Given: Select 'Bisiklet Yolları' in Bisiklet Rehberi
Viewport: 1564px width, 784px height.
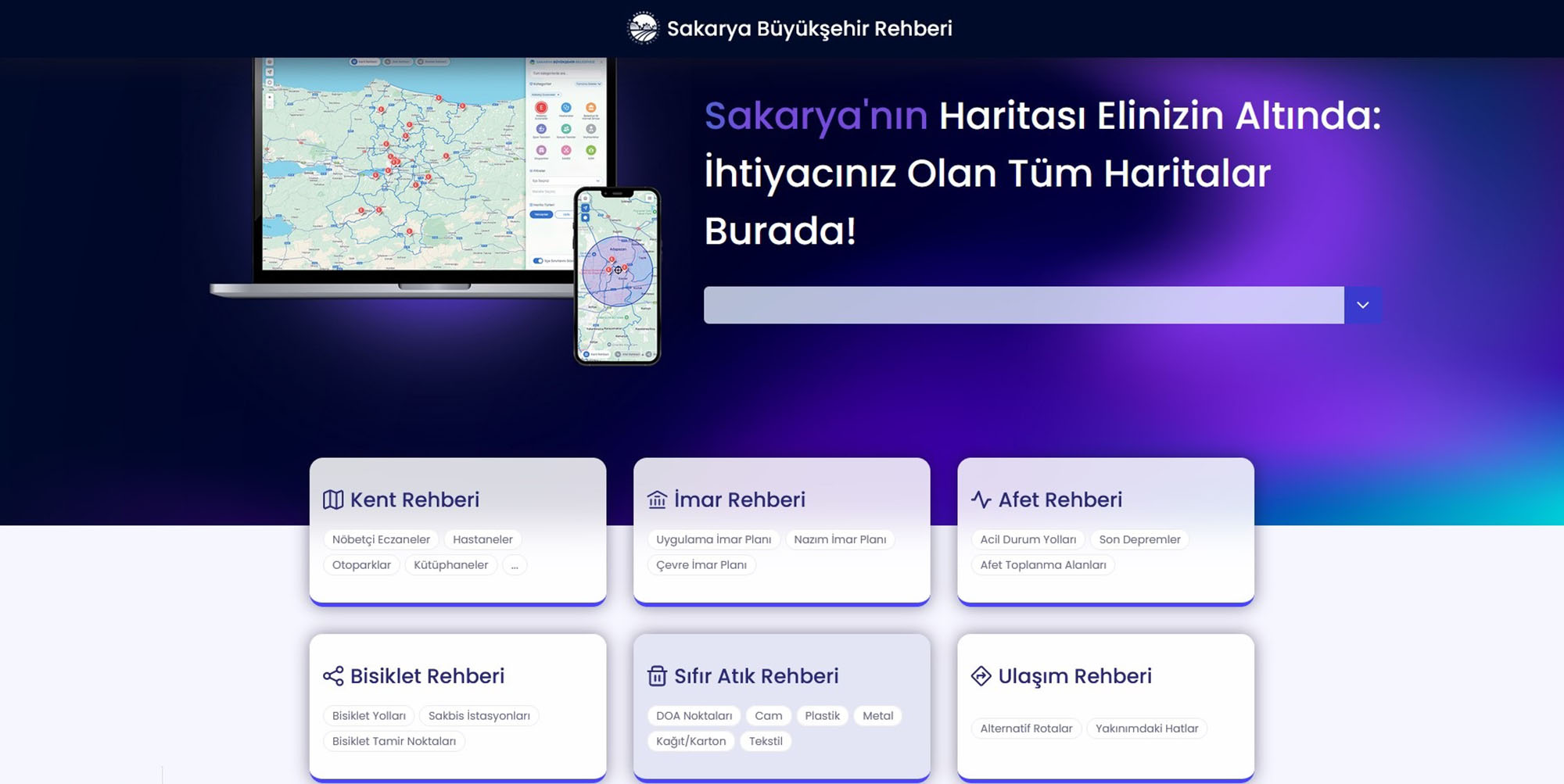Looking at the screenshot, I should click(368, 715).
